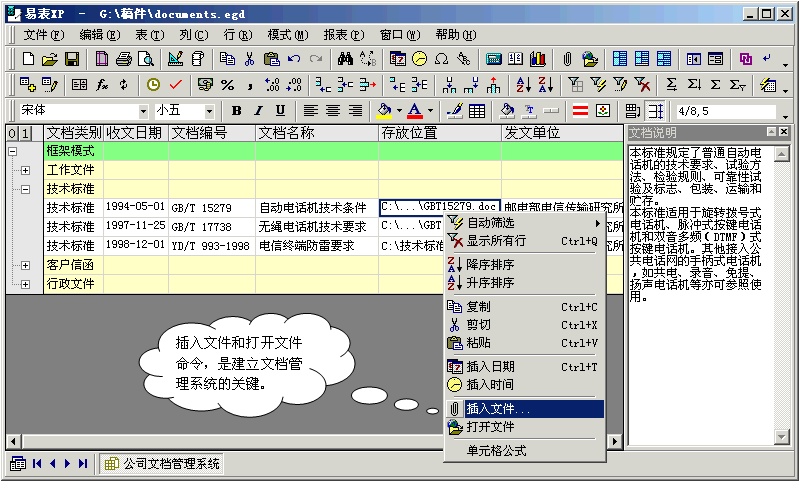Image resolution: width=800 pixels, height=482 pixels.
Task: Click the red font color A
Action: (x=415, y=111)
